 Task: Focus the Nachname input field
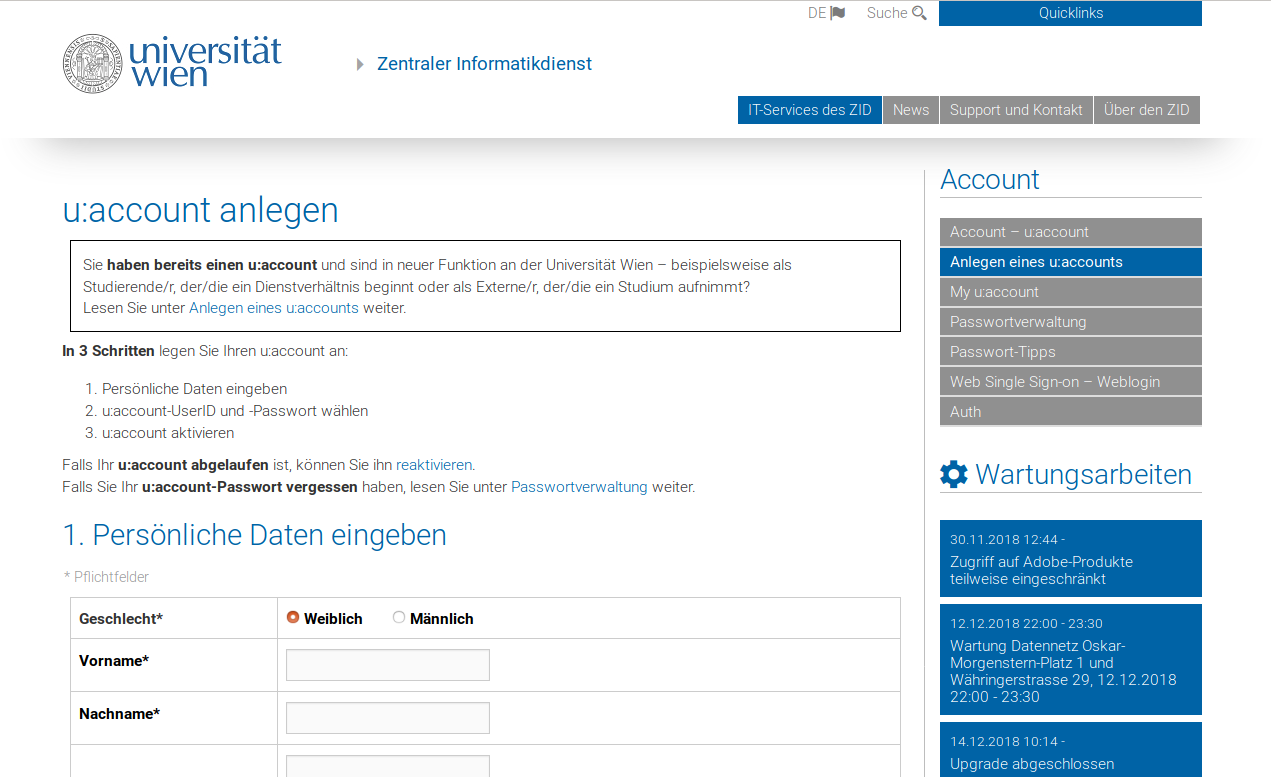(x=388, y=718)
